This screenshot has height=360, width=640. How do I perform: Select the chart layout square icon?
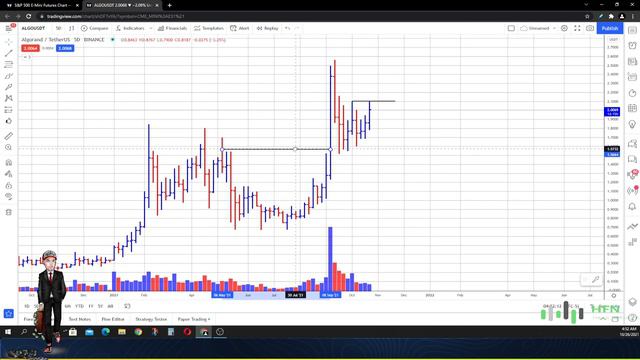pyautogui.click(x=511, y=28)
